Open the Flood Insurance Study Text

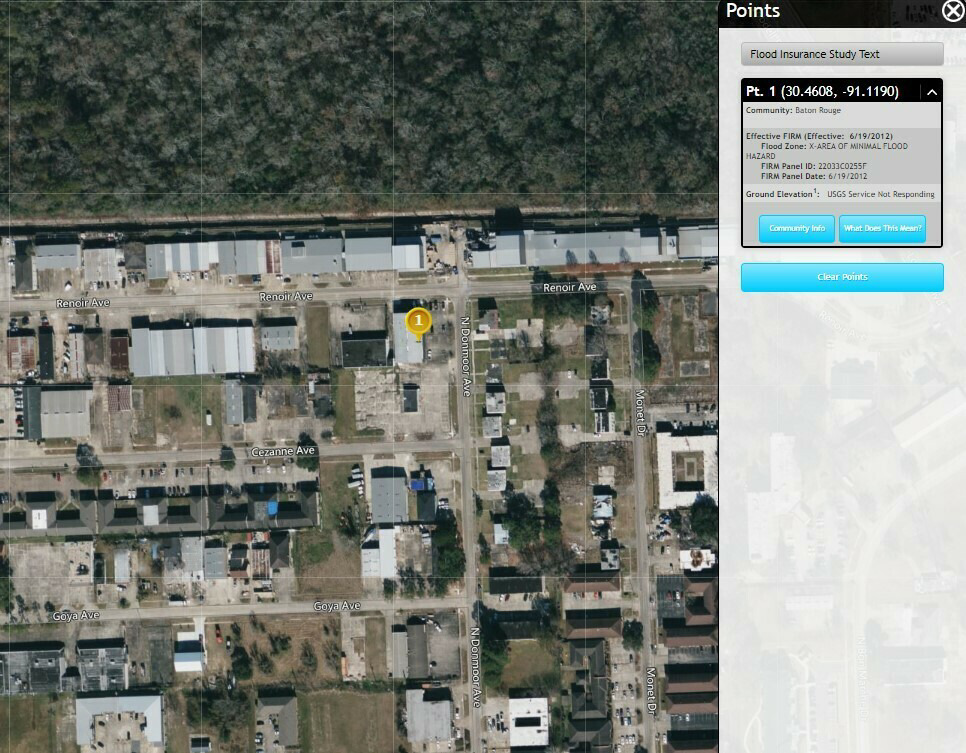click(842, 54)
